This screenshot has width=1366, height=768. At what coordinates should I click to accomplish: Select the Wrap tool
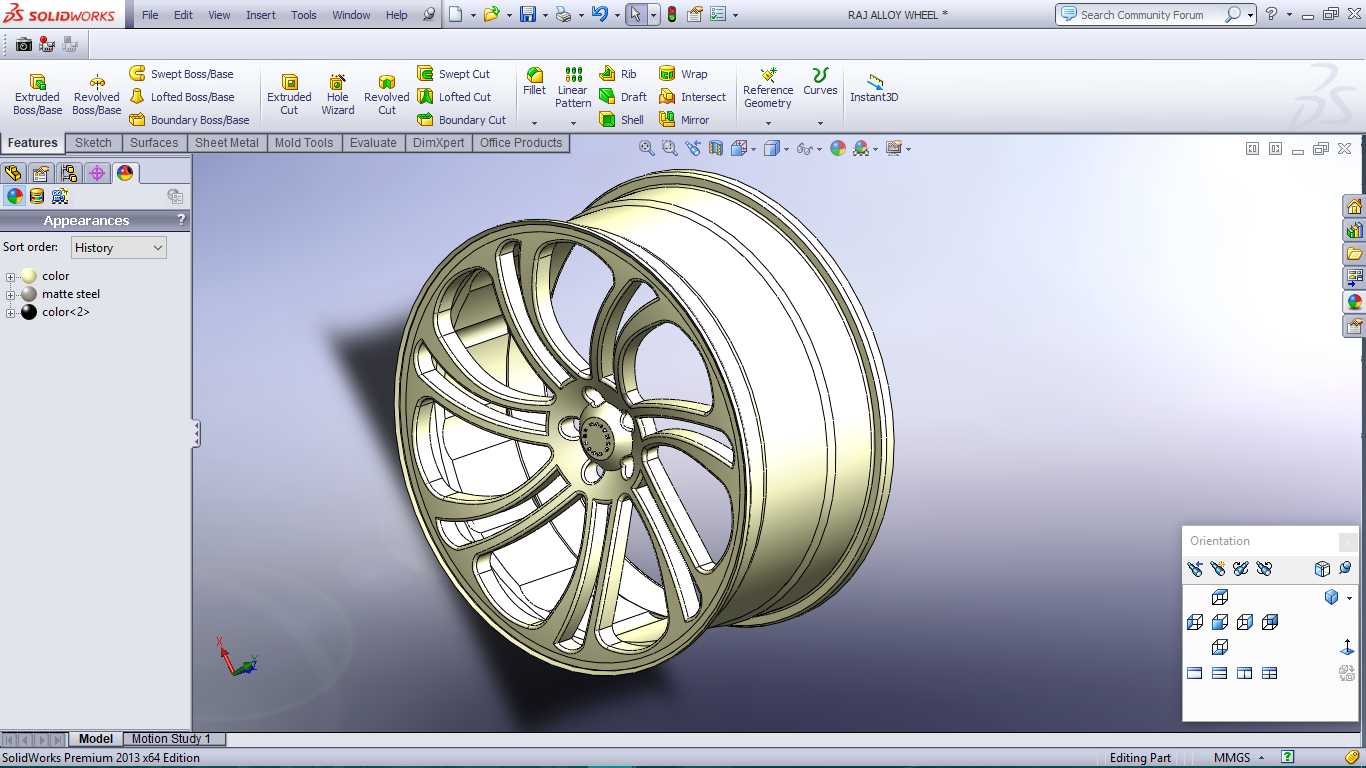pos(683,74)
